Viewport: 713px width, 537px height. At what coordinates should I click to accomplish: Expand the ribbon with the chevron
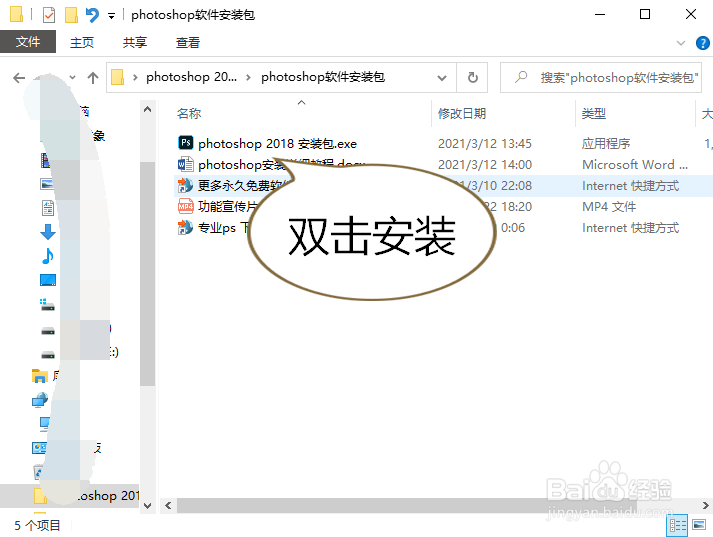[681, 43]
